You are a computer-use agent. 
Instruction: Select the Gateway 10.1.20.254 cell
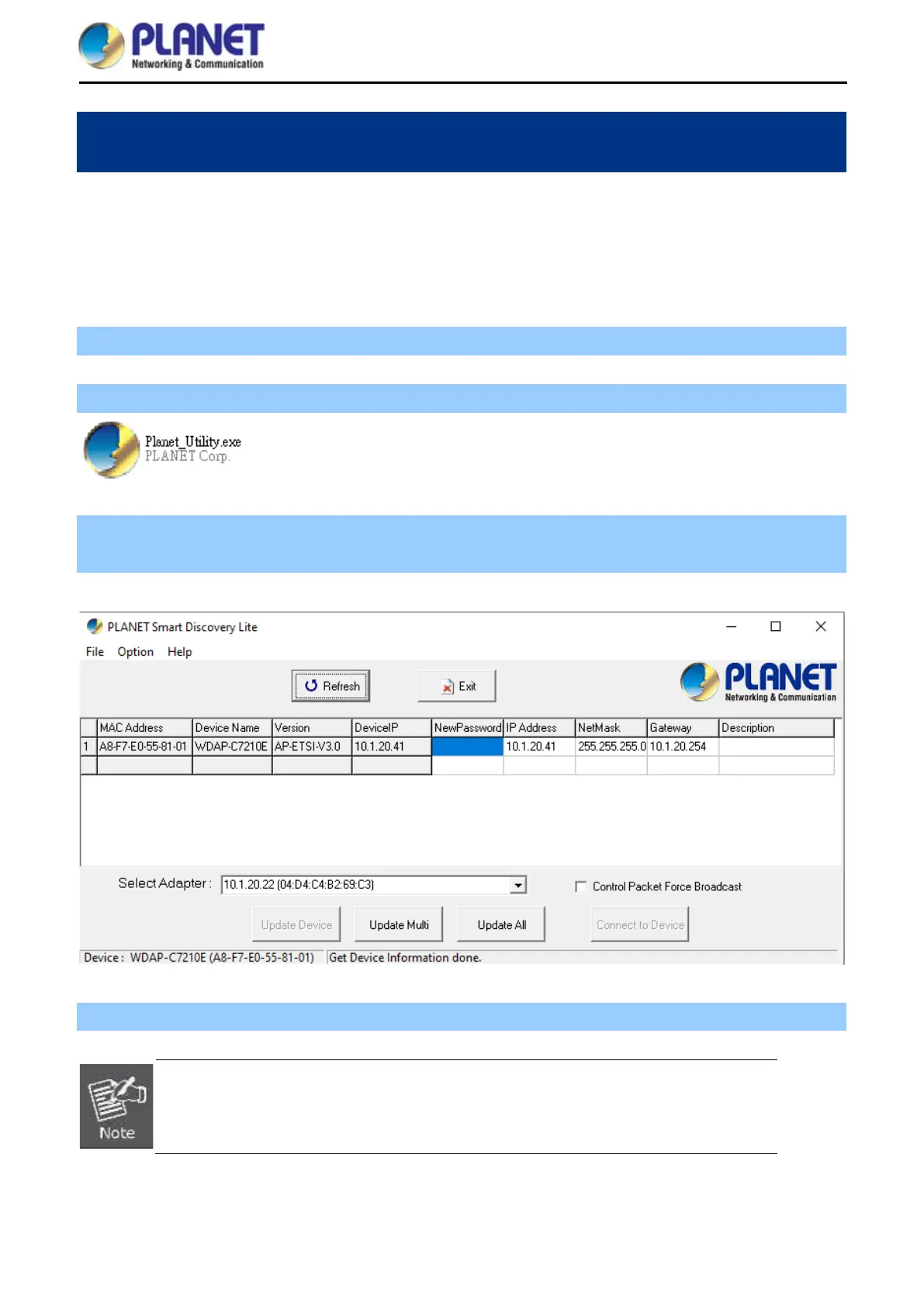point(683,747)
